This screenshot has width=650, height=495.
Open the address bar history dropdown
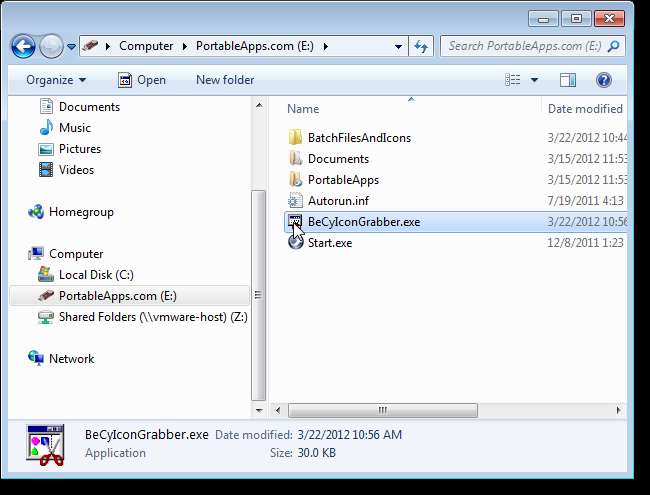[x=398, y=46]
